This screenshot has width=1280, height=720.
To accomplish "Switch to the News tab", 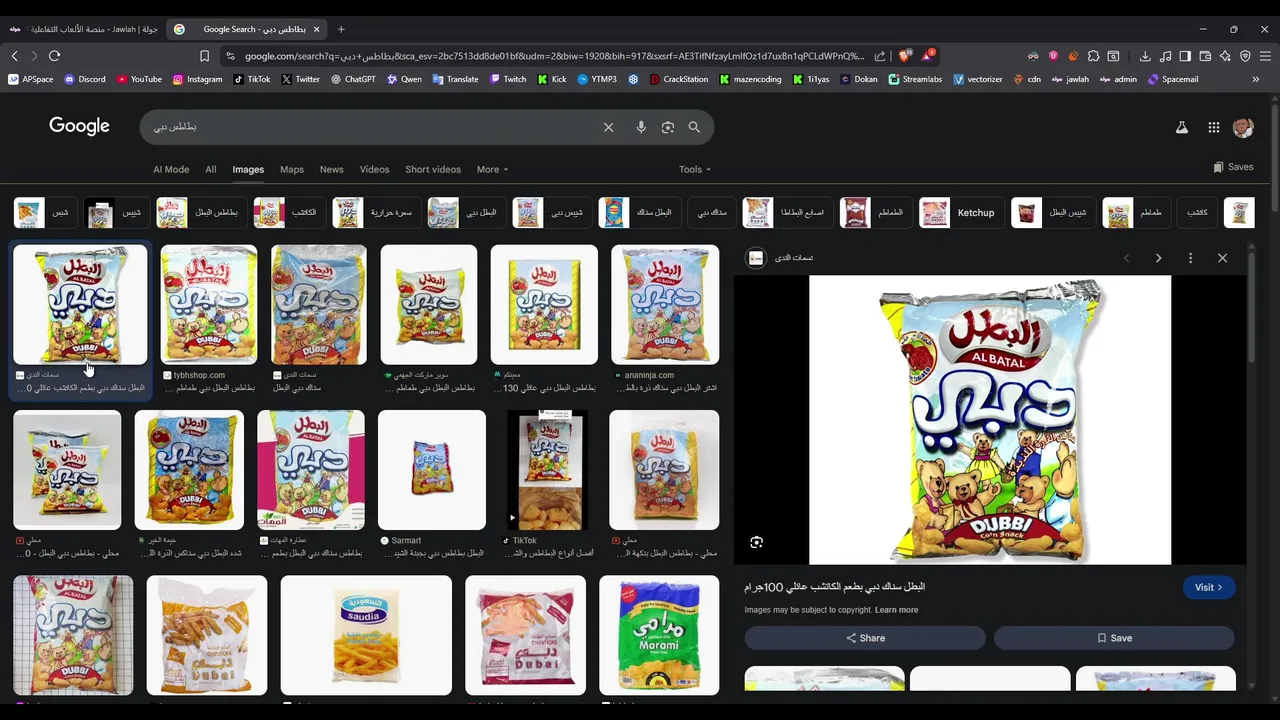I will (331, 169).
